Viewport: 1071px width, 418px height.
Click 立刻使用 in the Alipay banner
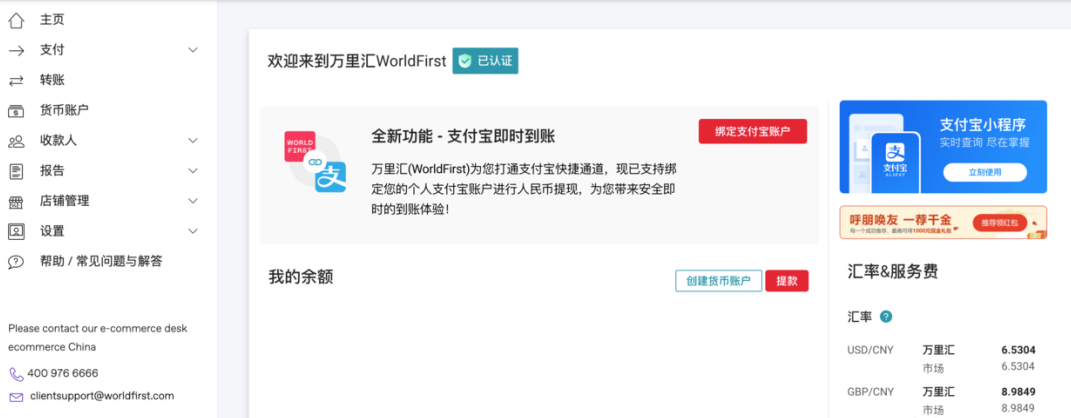point(985,172)
